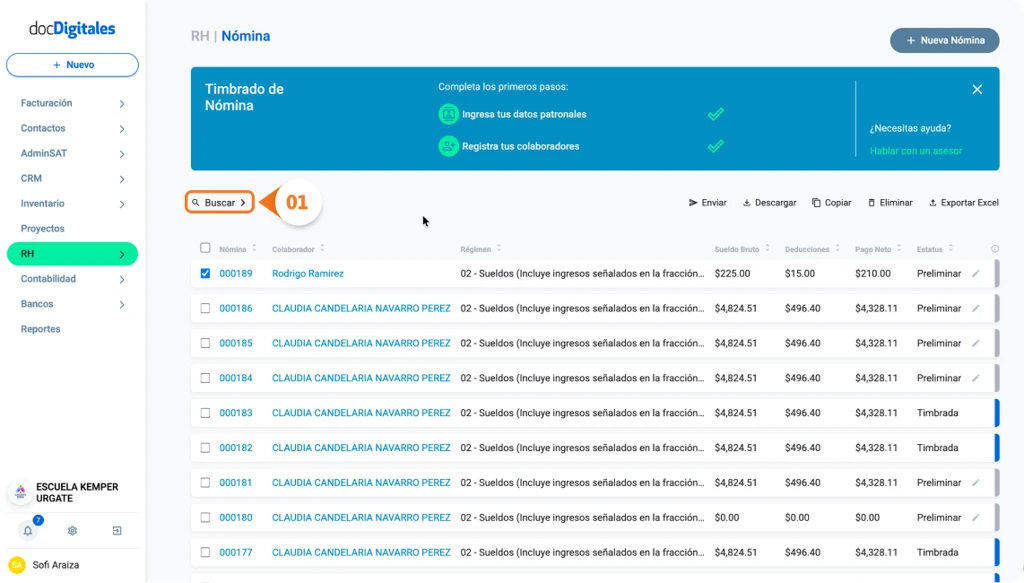Open payroll number 000177 link
Viewport: 1024px width, 583px height.
236,552
